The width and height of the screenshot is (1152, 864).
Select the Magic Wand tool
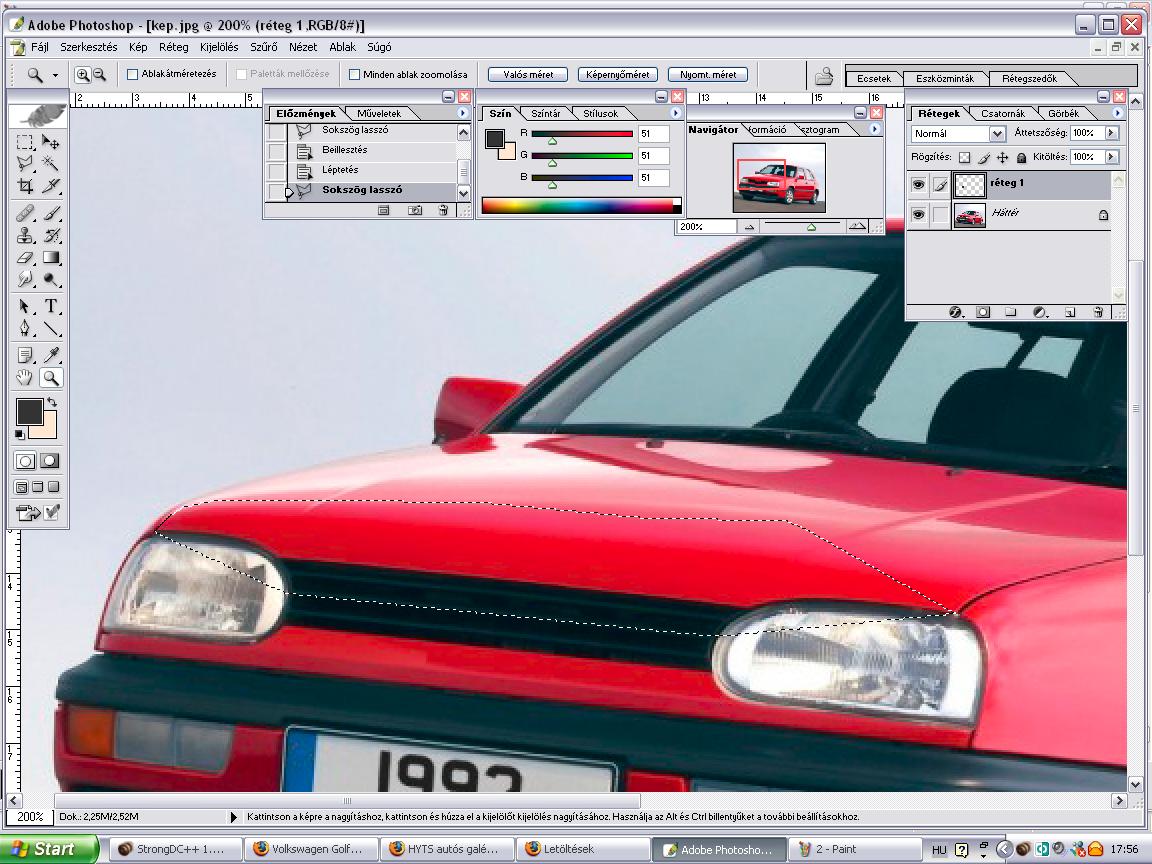click(51, 163)
